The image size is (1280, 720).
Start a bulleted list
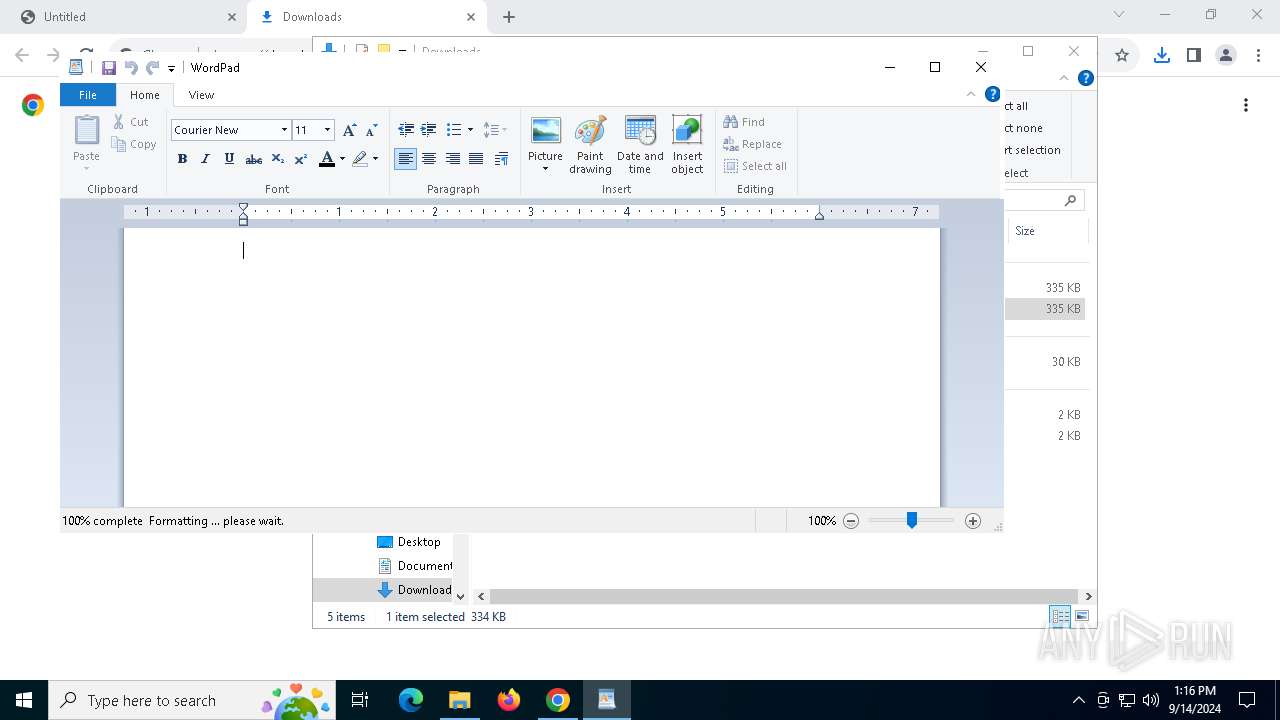(453, 130)
